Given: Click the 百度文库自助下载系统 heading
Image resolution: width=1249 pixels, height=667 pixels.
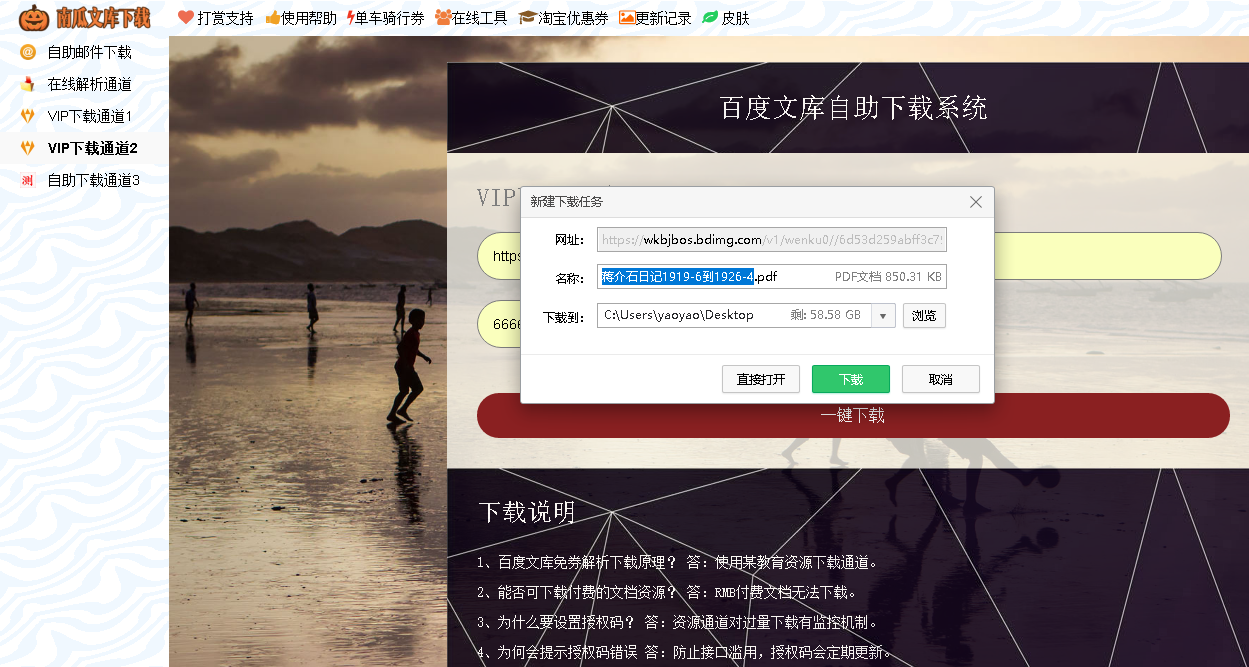Looking at the screenshot, I should click(853, 108).
